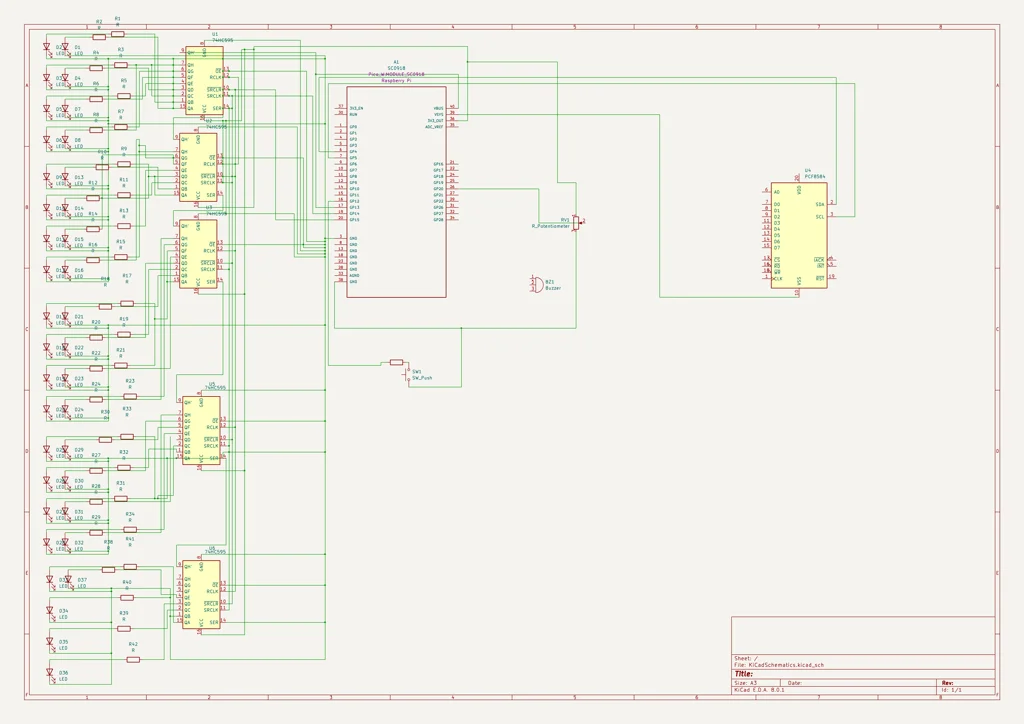This screenshot has width=1024, height=724.
Task: Click the SDA pin label on PCF8584
Action: pyautogui.click(x=819, y=204)
